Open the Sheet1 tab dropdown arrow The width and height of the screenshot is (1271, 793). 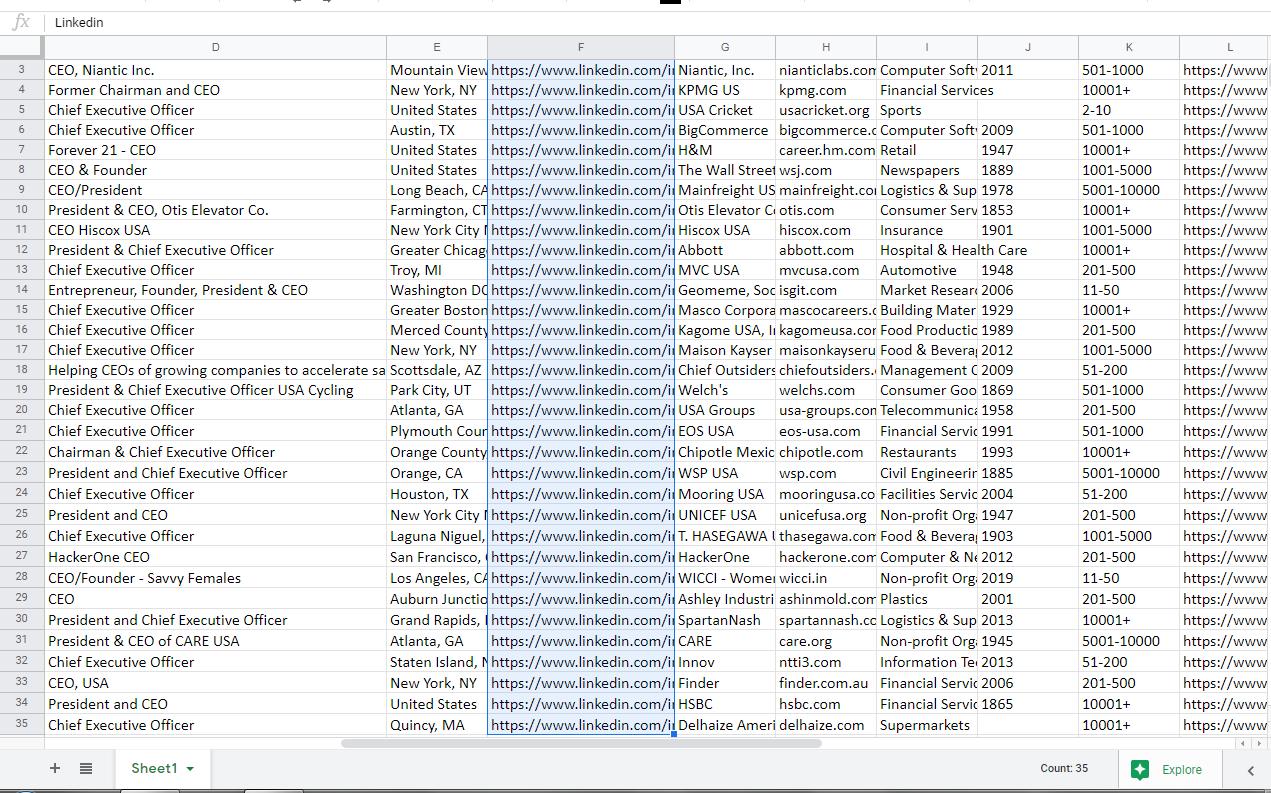pos(190,769)
